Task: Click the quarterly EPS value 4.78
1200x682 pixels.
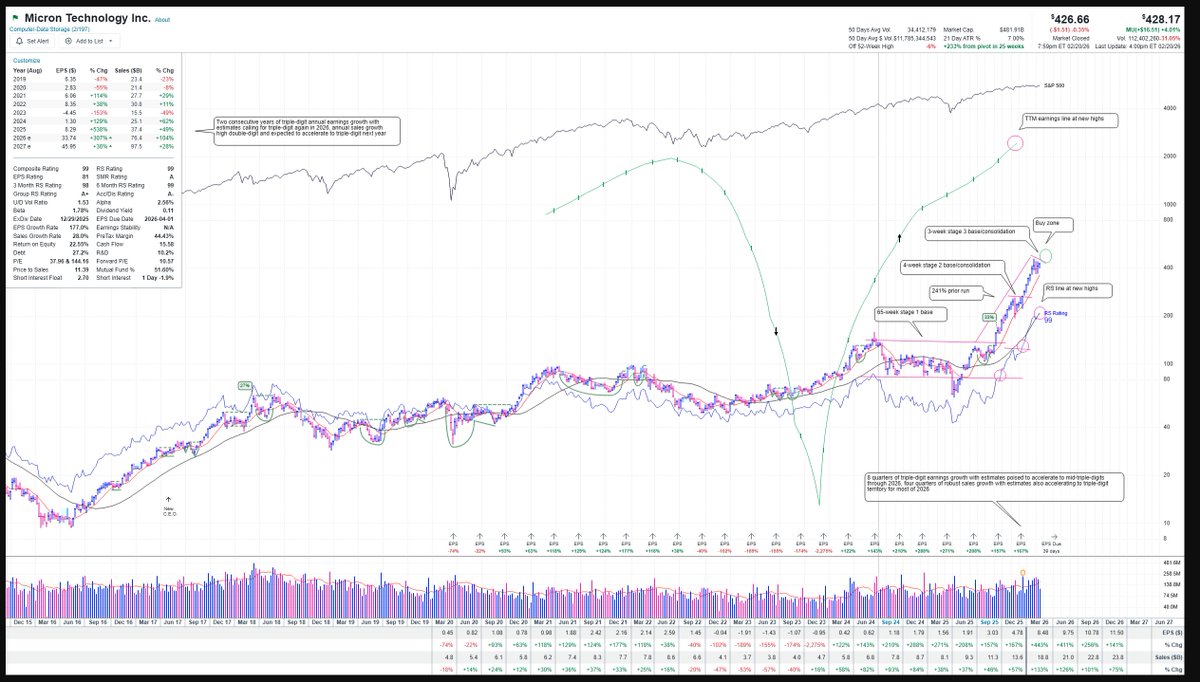Action: coord(1018,632)
